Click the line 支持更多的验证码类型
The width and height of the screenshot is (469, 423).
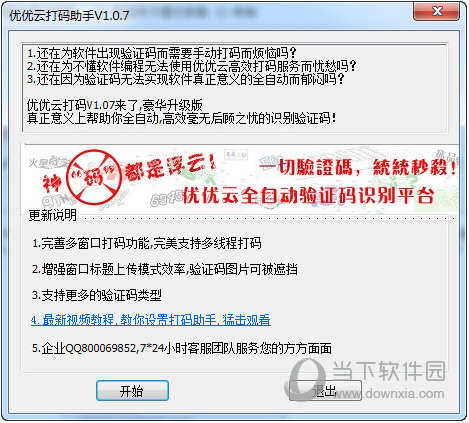[x=97, y=295]
